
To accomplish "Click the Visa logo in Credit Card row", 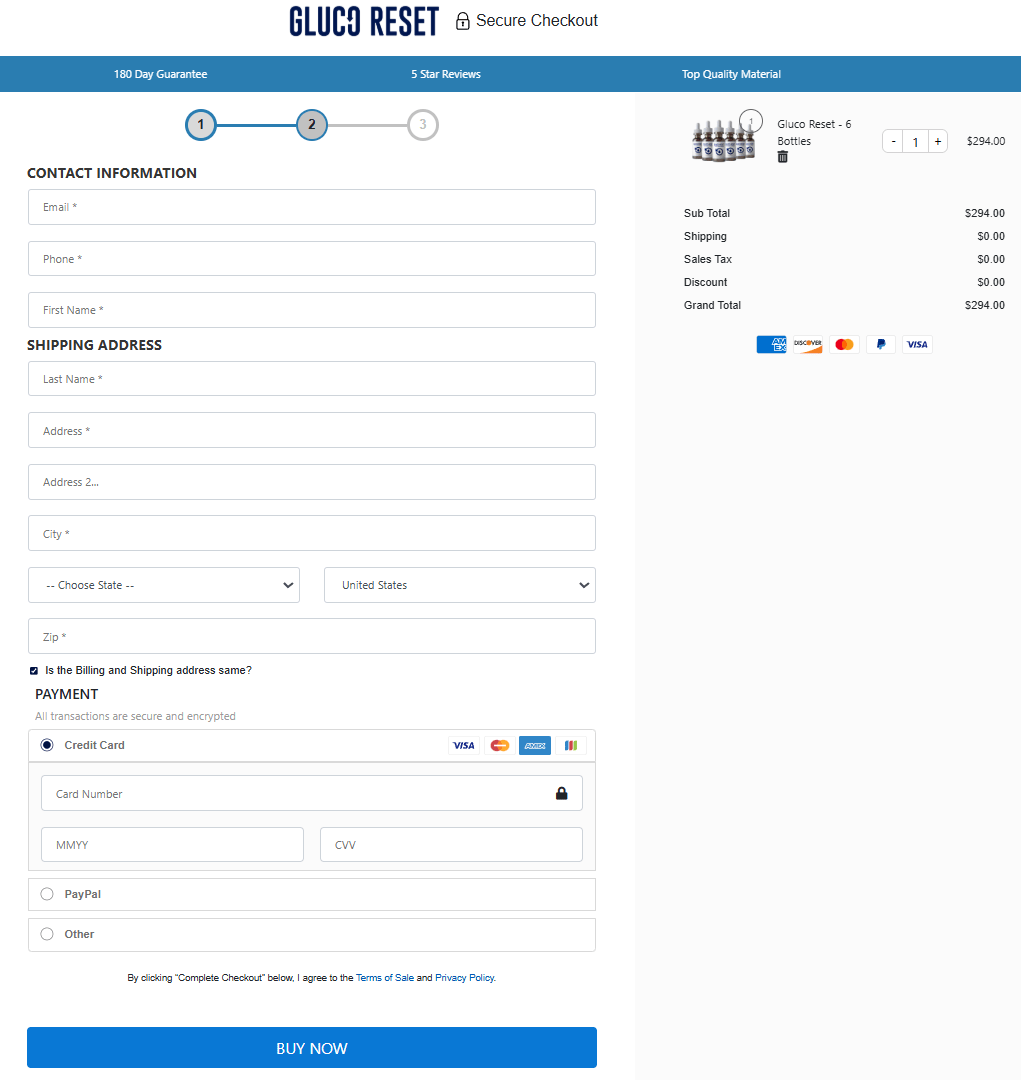I will pyautogui.click(x=463, y=745).
